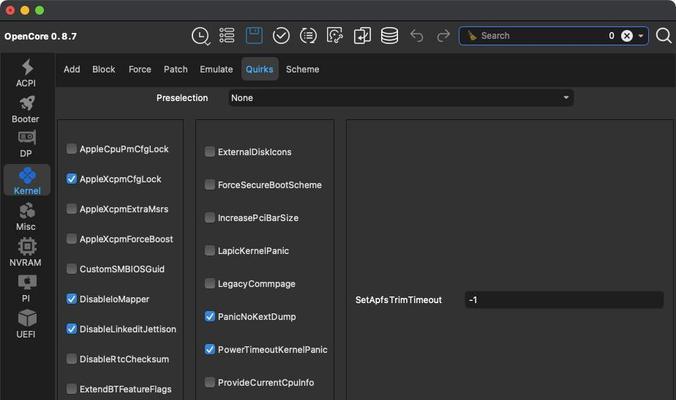Switch to the Block tab
The height and width of the screenshot is (400, 676).
coord(103,69)
